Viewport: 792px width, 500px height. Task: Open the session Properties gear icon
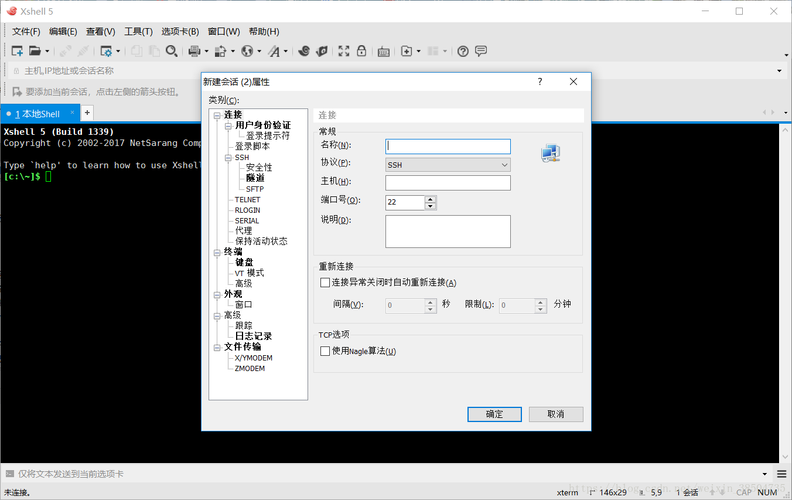coord(106,51)
